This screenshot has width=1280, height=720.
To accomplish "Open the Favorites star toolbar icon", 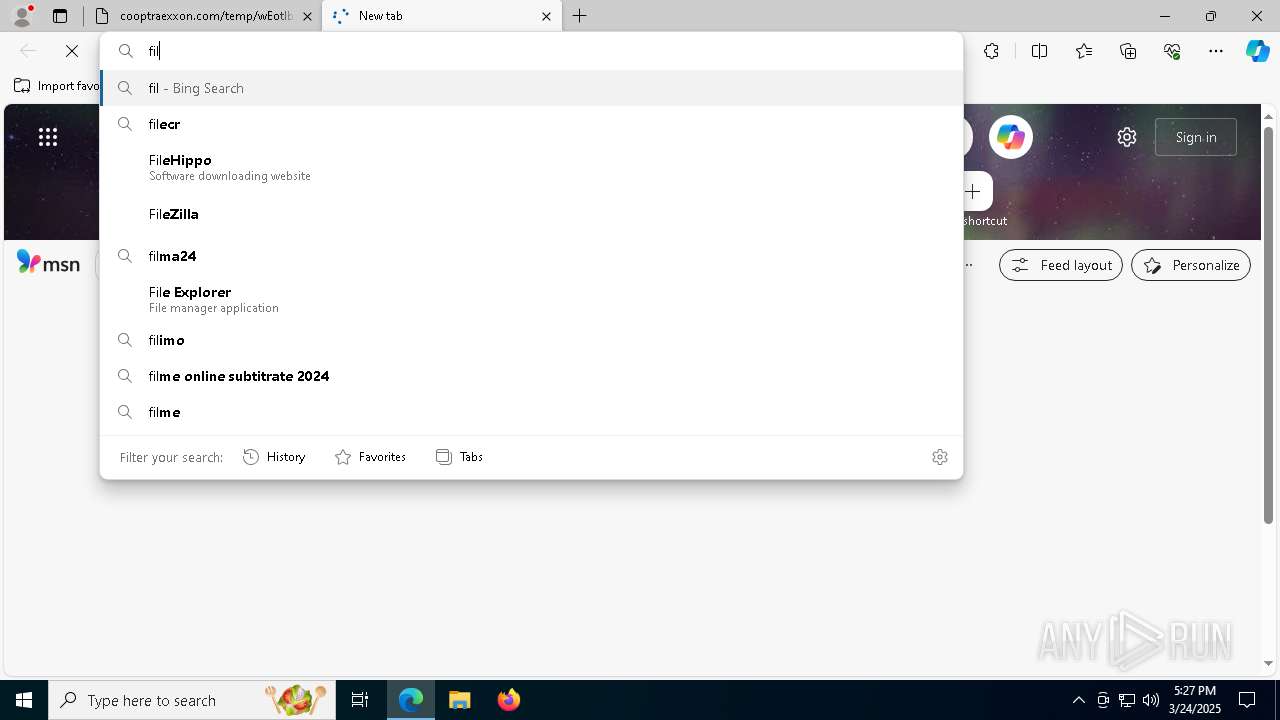I will [x=1084, y=51].
